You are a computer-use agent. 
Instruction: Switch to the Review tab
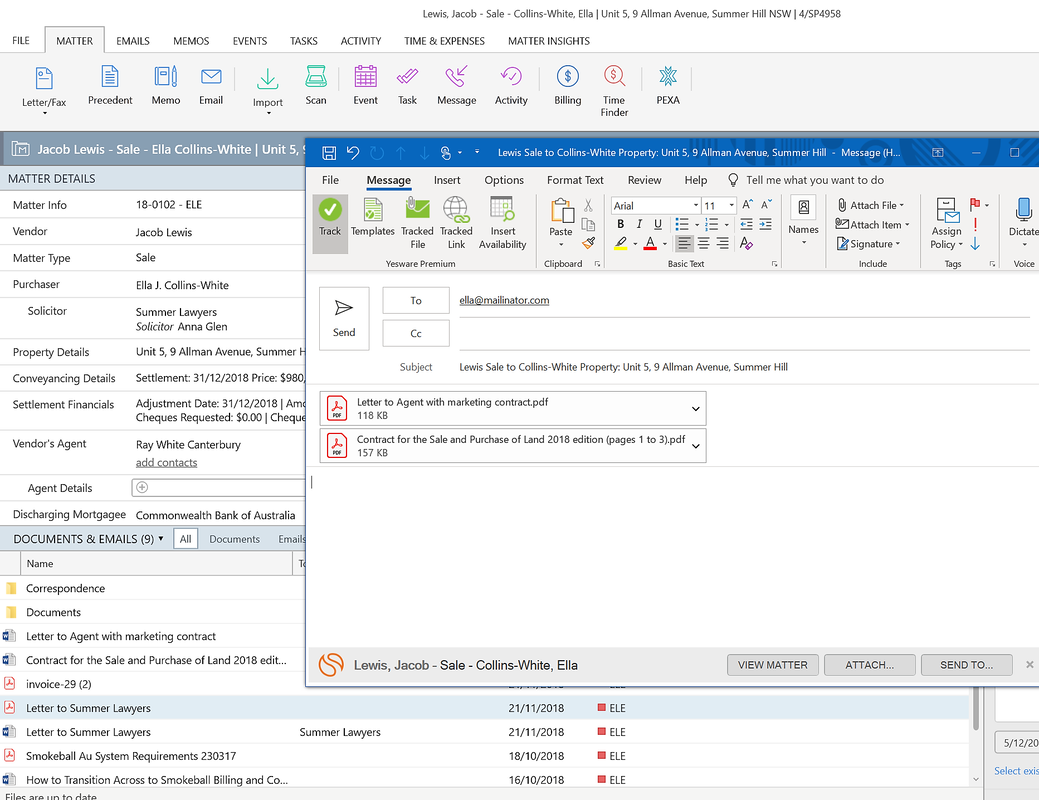pos(644,180)
